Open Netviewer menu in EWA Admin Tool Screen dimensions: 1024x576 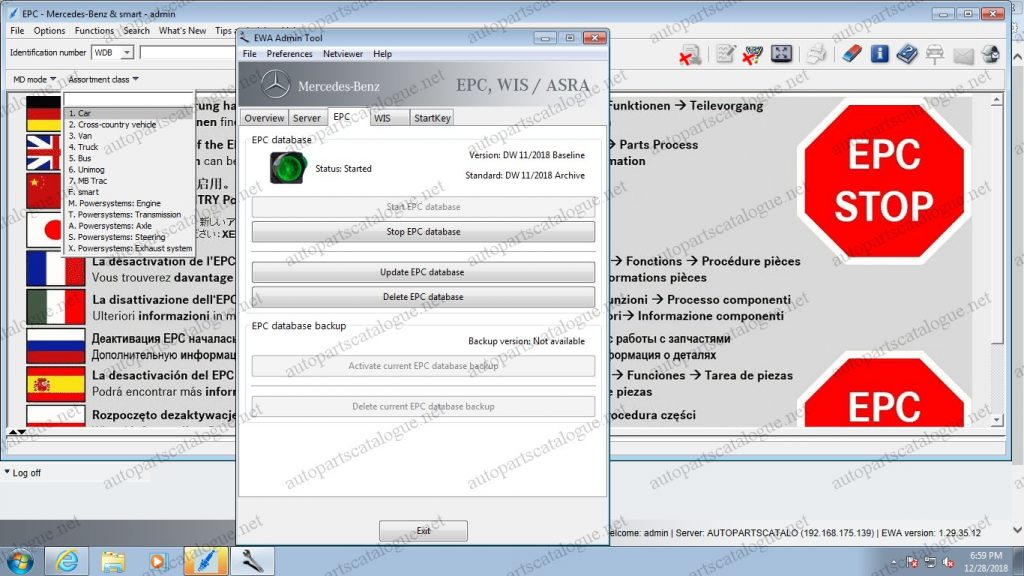click(343, 54)
